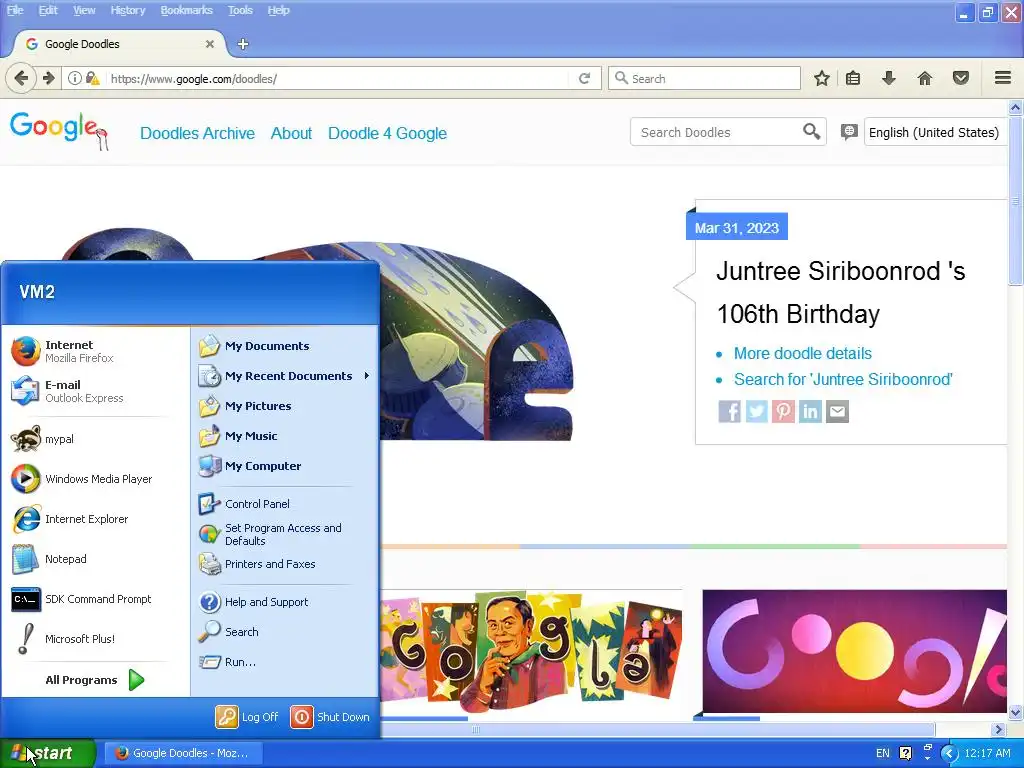
Task: Open the Downloads arrow icon
Action: (x=888, y=78)
